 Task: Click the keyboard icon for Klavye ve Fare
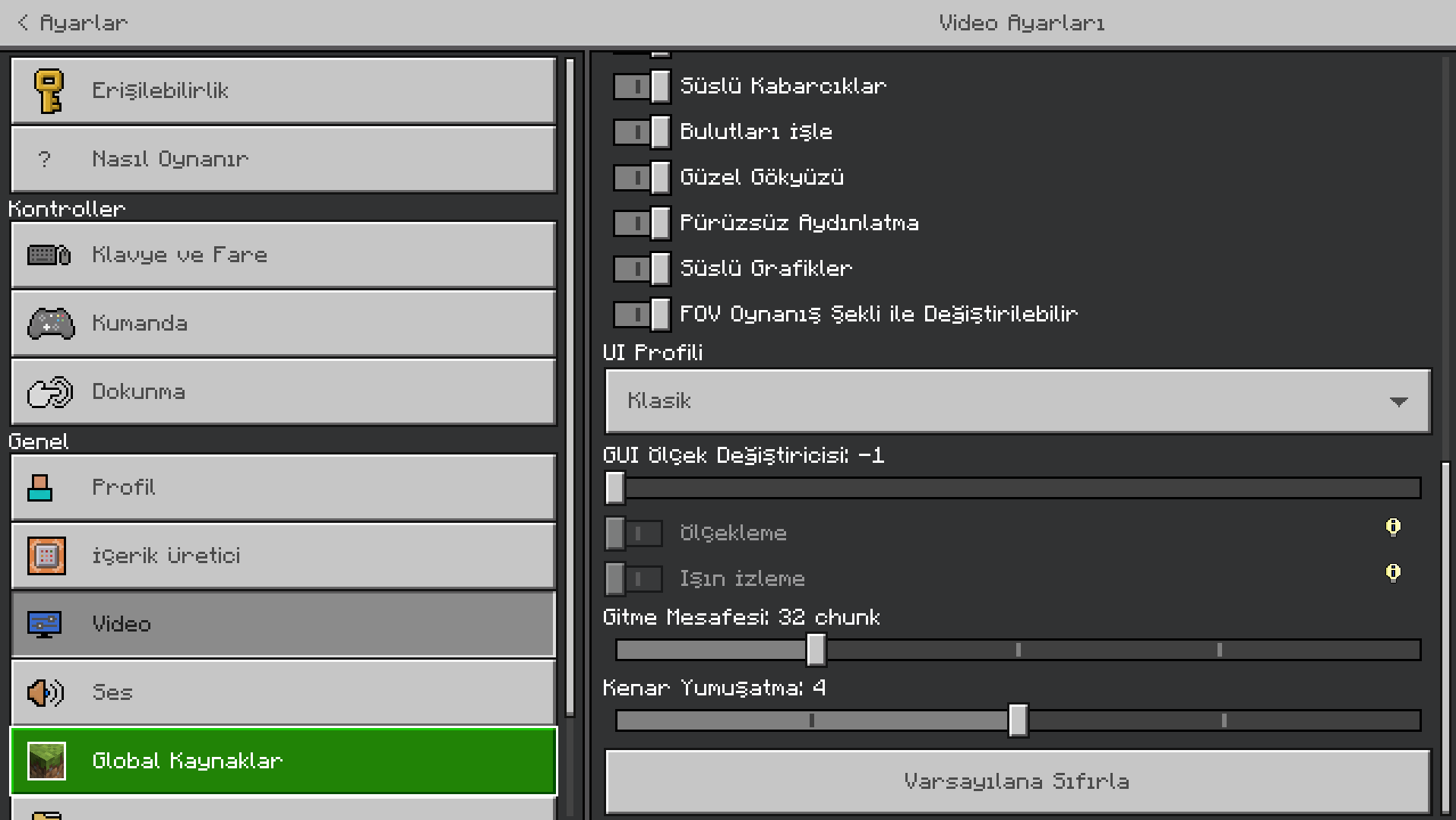click(x=49, y=255)
